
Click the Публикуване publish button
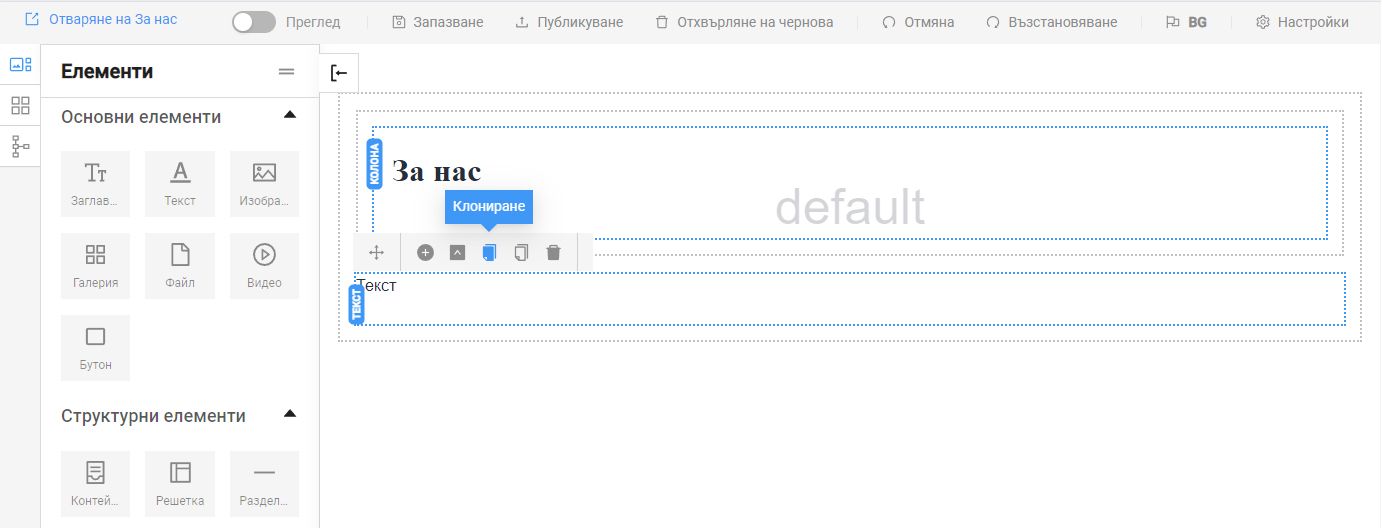tap(568, 22)
